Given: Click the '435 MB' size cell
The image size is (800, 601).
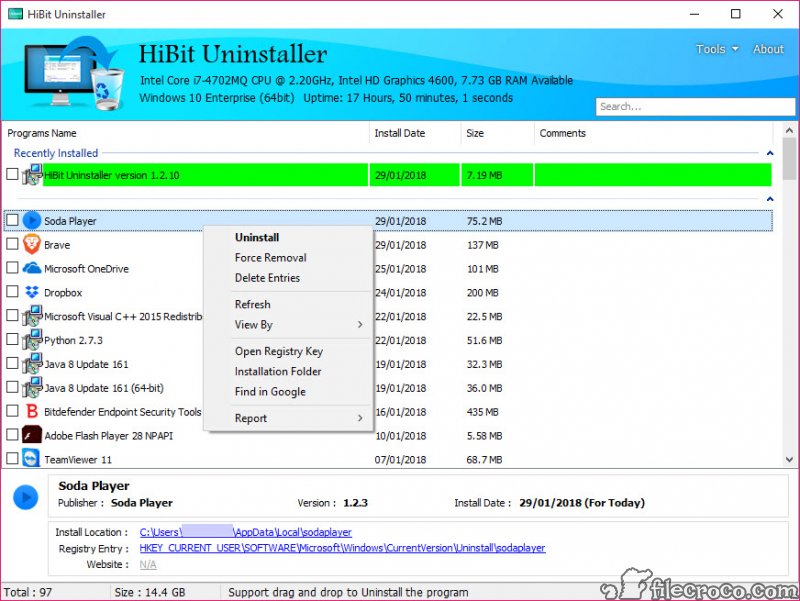Looking at the screenshot, I should 482,412.
